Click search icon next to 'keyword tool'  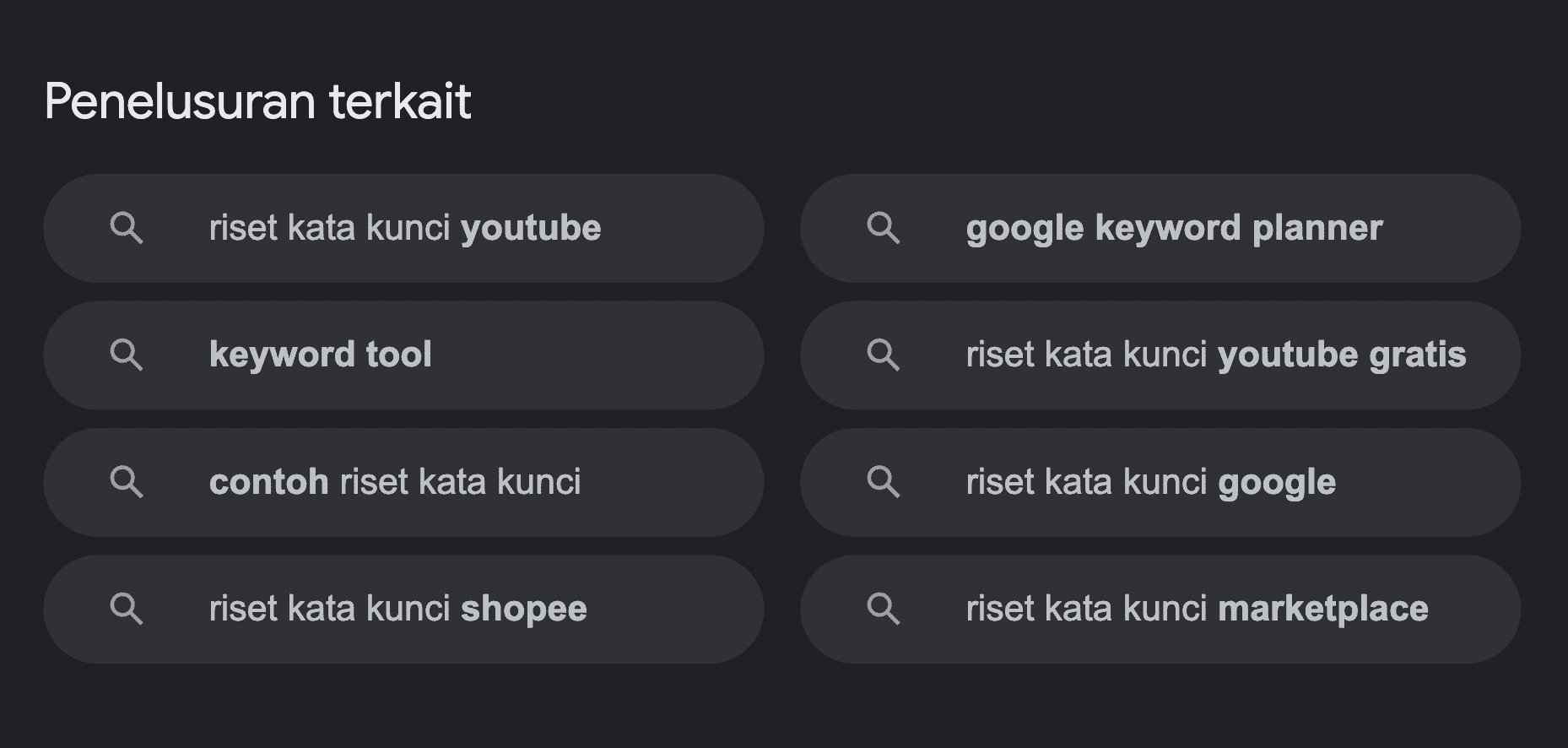[x=127, y=355]
